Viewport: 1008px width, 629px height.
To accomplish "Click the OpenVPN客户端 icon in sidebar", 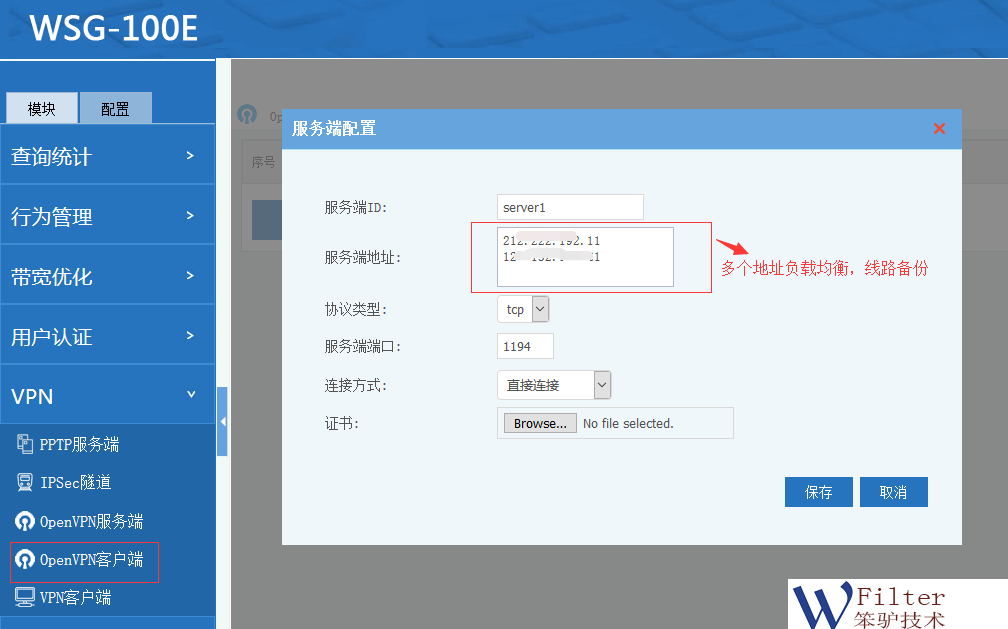I will pyautogui.click(x=25, y=560).
